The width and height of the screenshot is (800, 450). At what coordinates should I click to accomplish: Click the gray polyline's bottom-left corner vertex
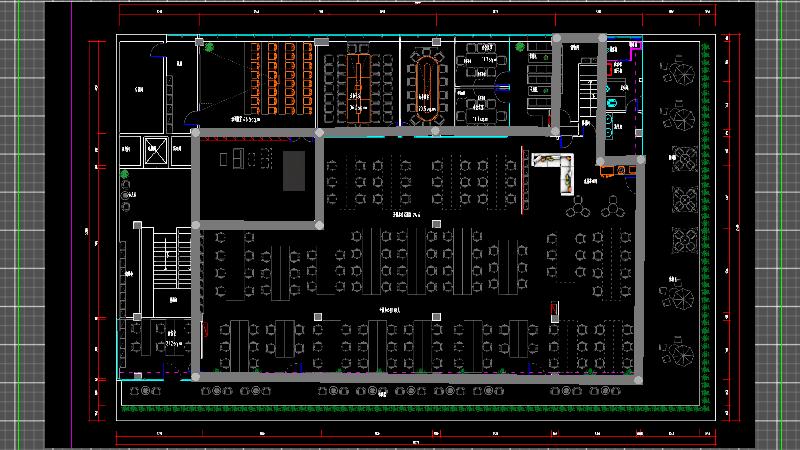[x=195, y=377]
